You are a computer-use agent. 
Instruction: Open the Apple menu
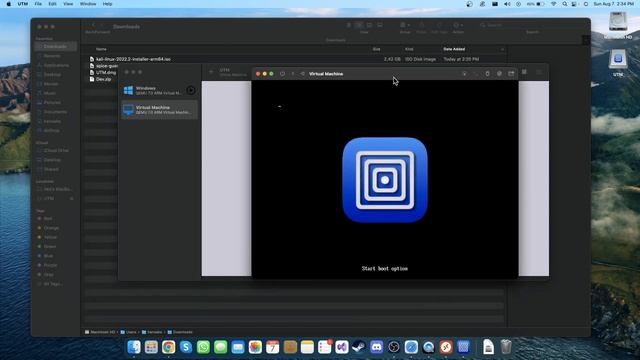(x=8, y=4)
